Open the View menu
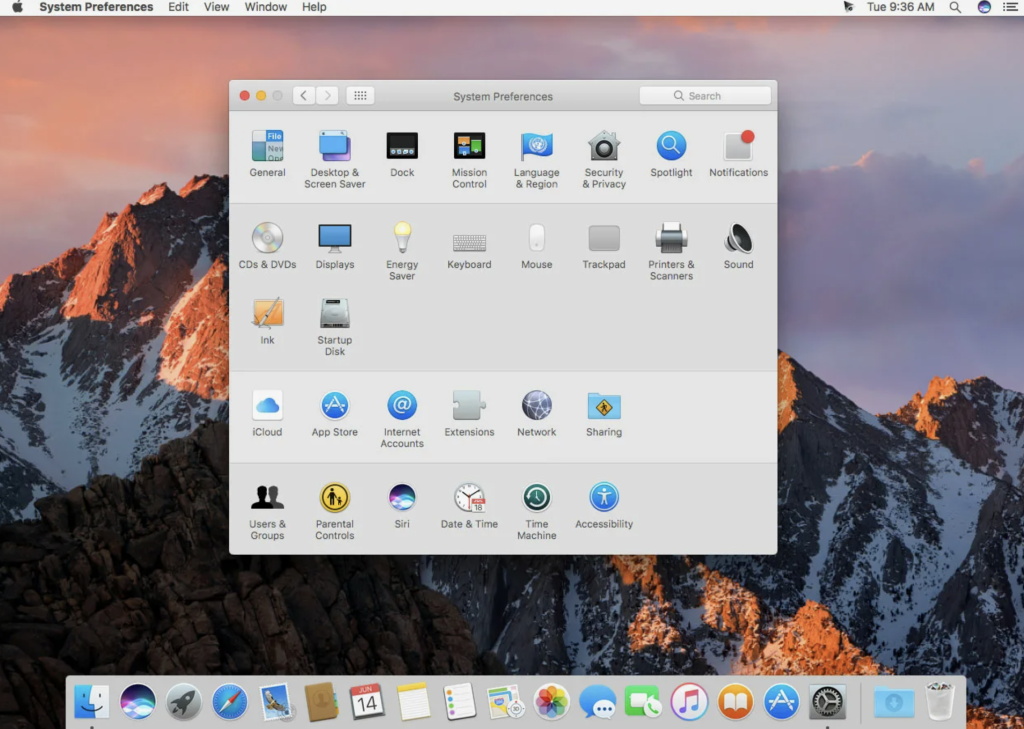The image size is (1024, 729). click(x=216, y=7)
